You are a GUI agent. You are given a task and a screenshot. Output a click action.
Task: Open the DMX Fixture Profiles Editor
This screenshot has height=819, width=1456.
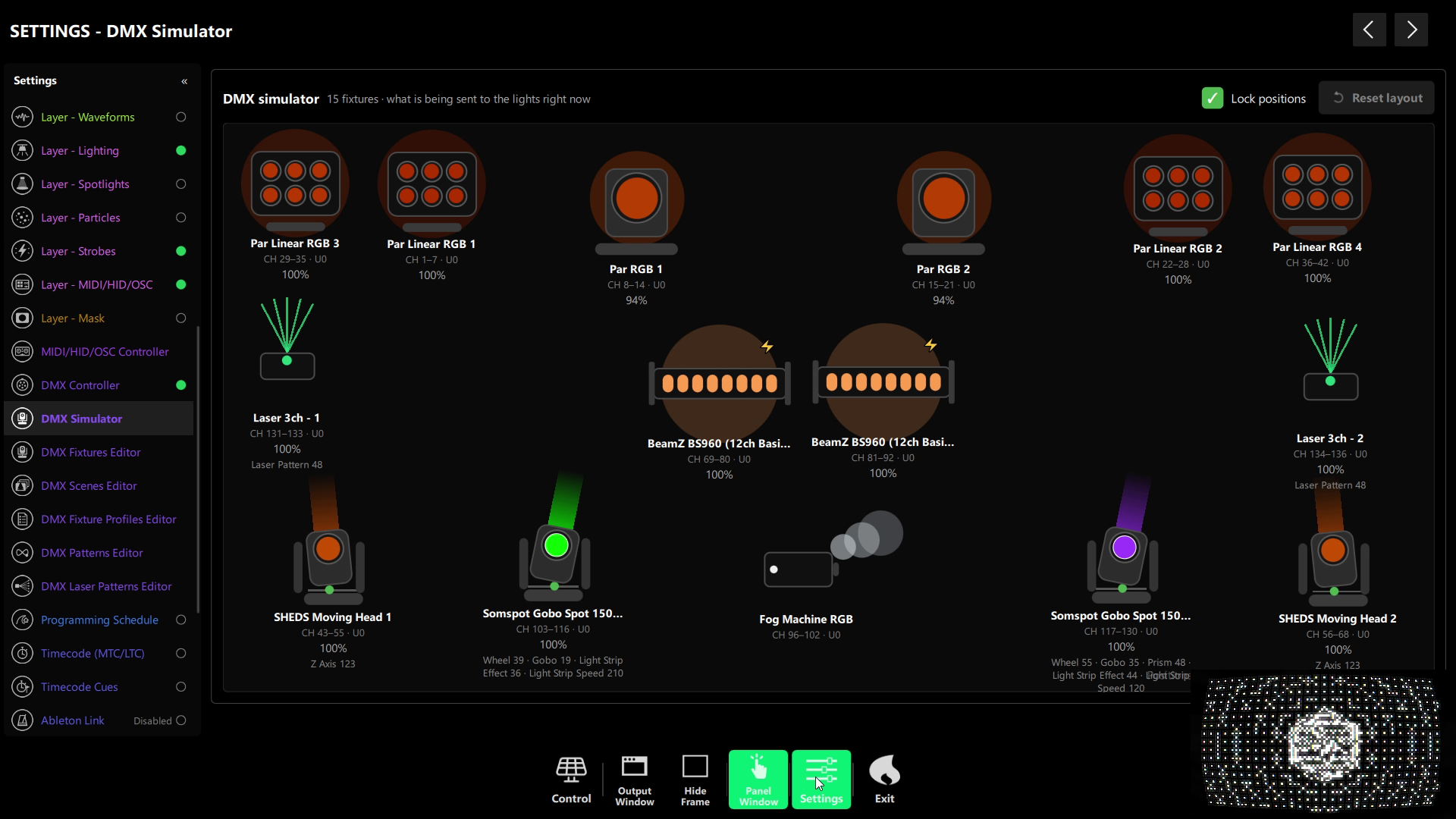coord(99,519)
